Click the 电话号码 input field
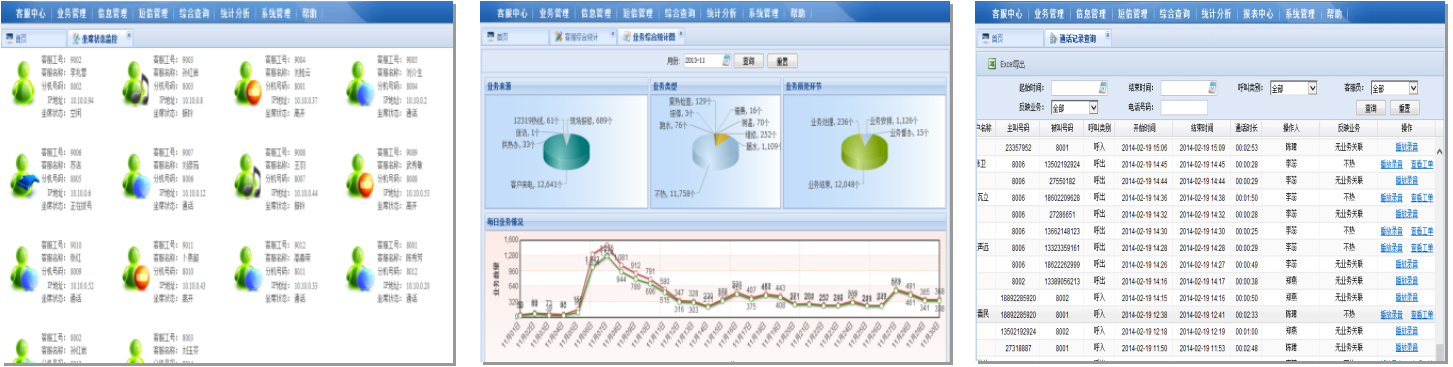The height and width of the screenshot is (367, 1453). 1184,107
